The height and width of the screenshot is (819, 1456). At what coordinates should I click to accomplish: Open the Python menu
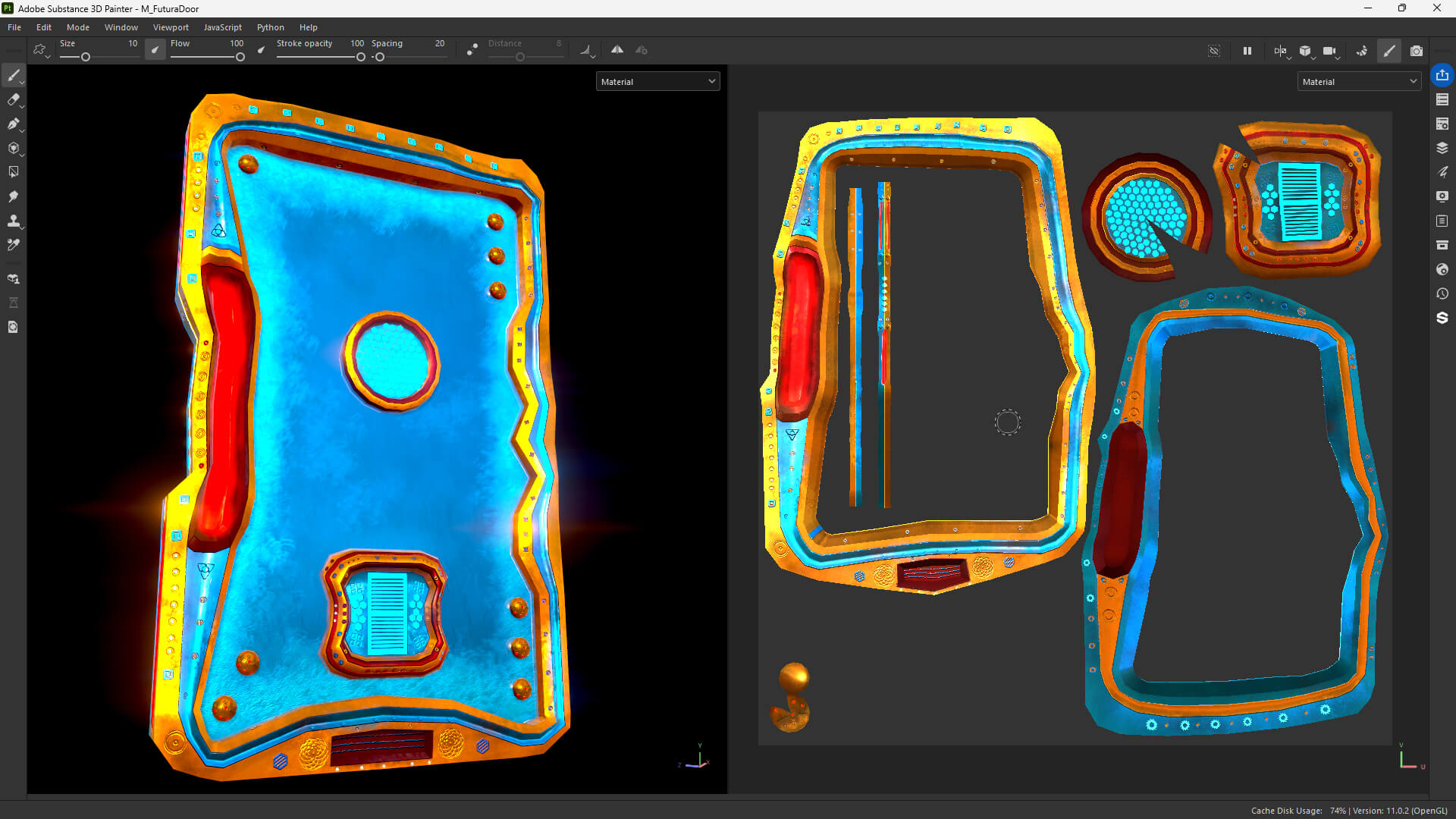270,27
